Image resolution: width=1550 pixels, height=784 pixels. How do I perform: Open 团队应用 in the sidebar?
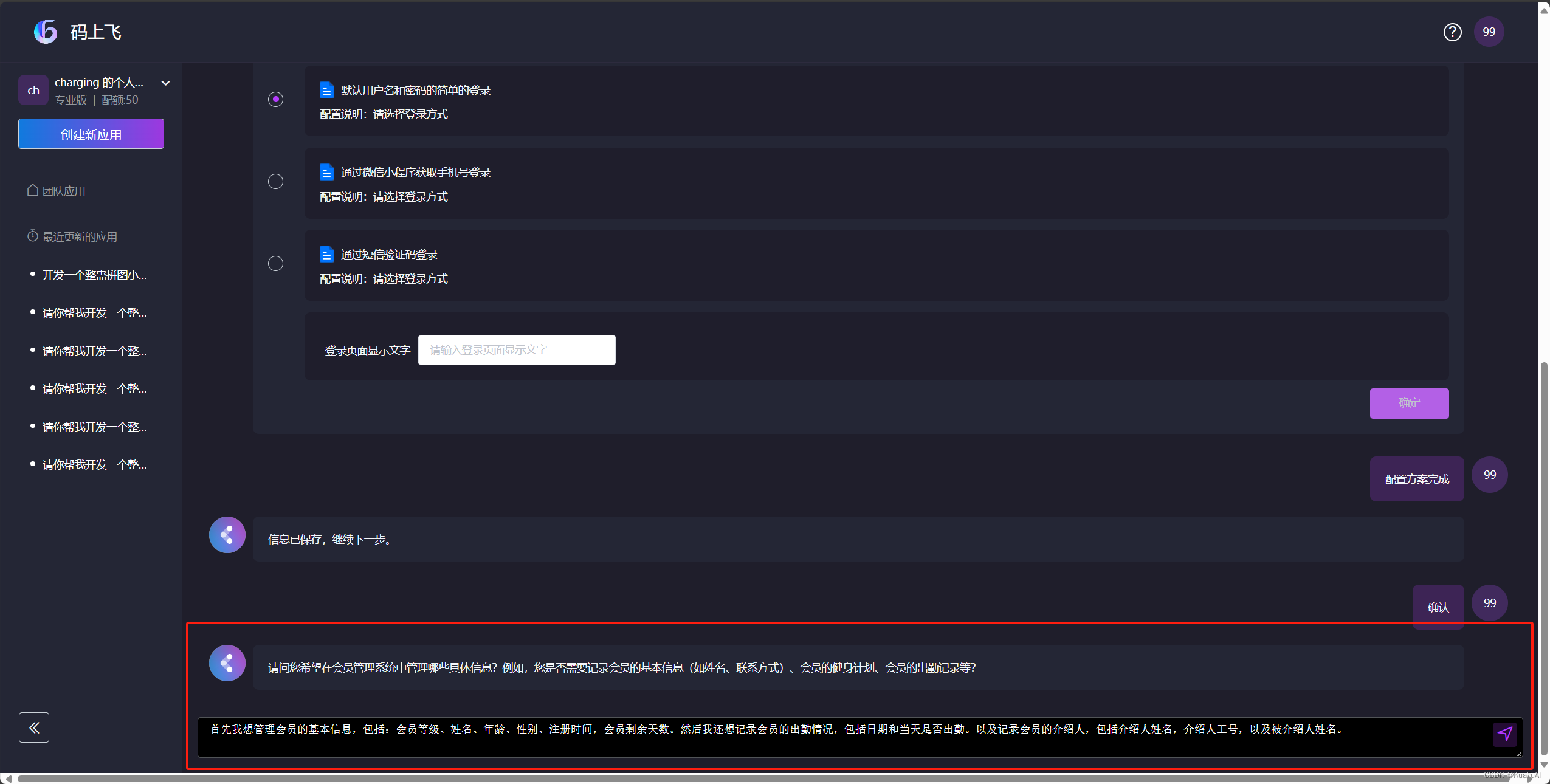click(63, 191)
